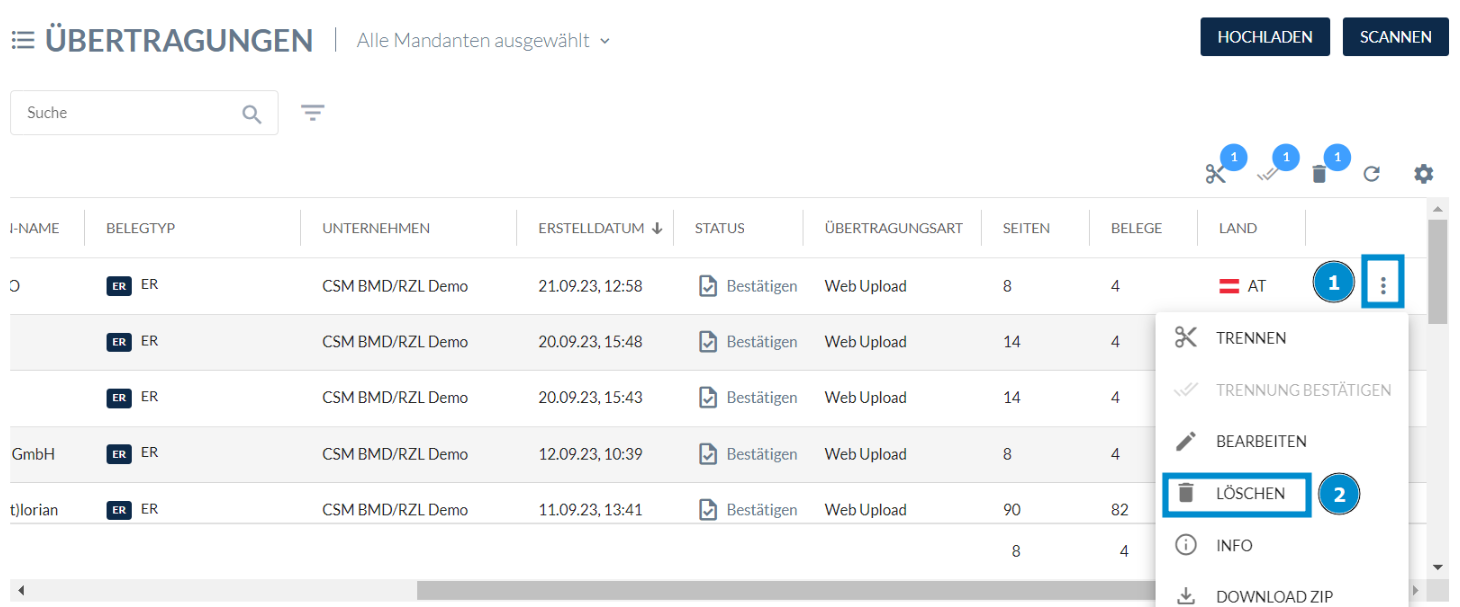Open the filter options icon
The height and width of the screenshot is (607, 1460).
coord(313,113)
